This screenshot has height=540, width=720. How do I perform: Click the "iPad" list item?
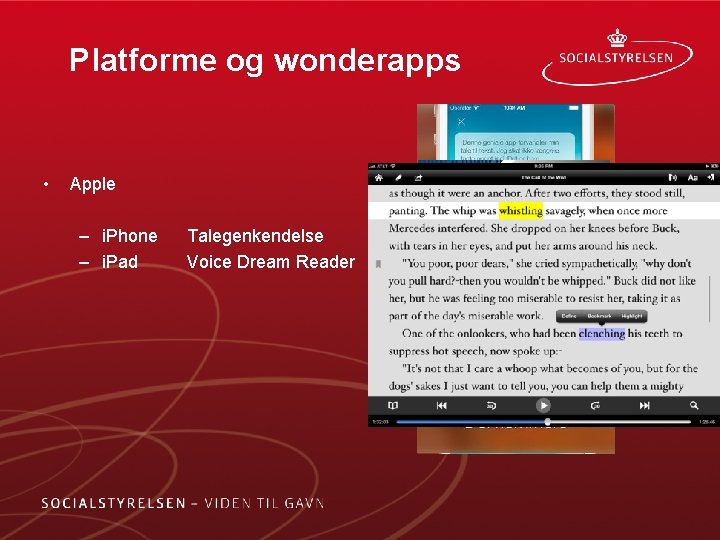[x=119, y=262]
